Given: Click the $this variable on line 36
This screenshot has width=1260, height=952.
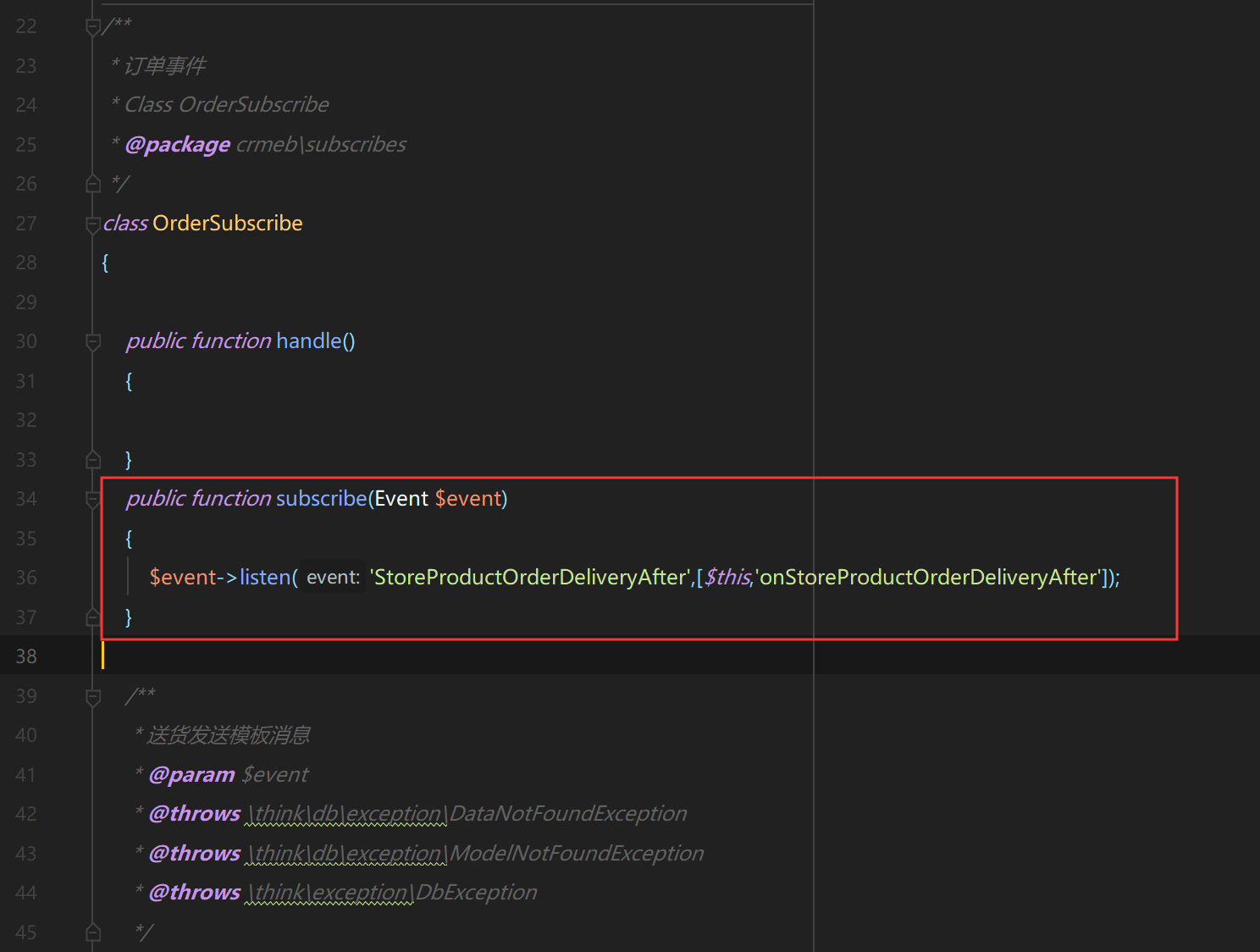Looking at the screenshot, I should tap(727, 577).
